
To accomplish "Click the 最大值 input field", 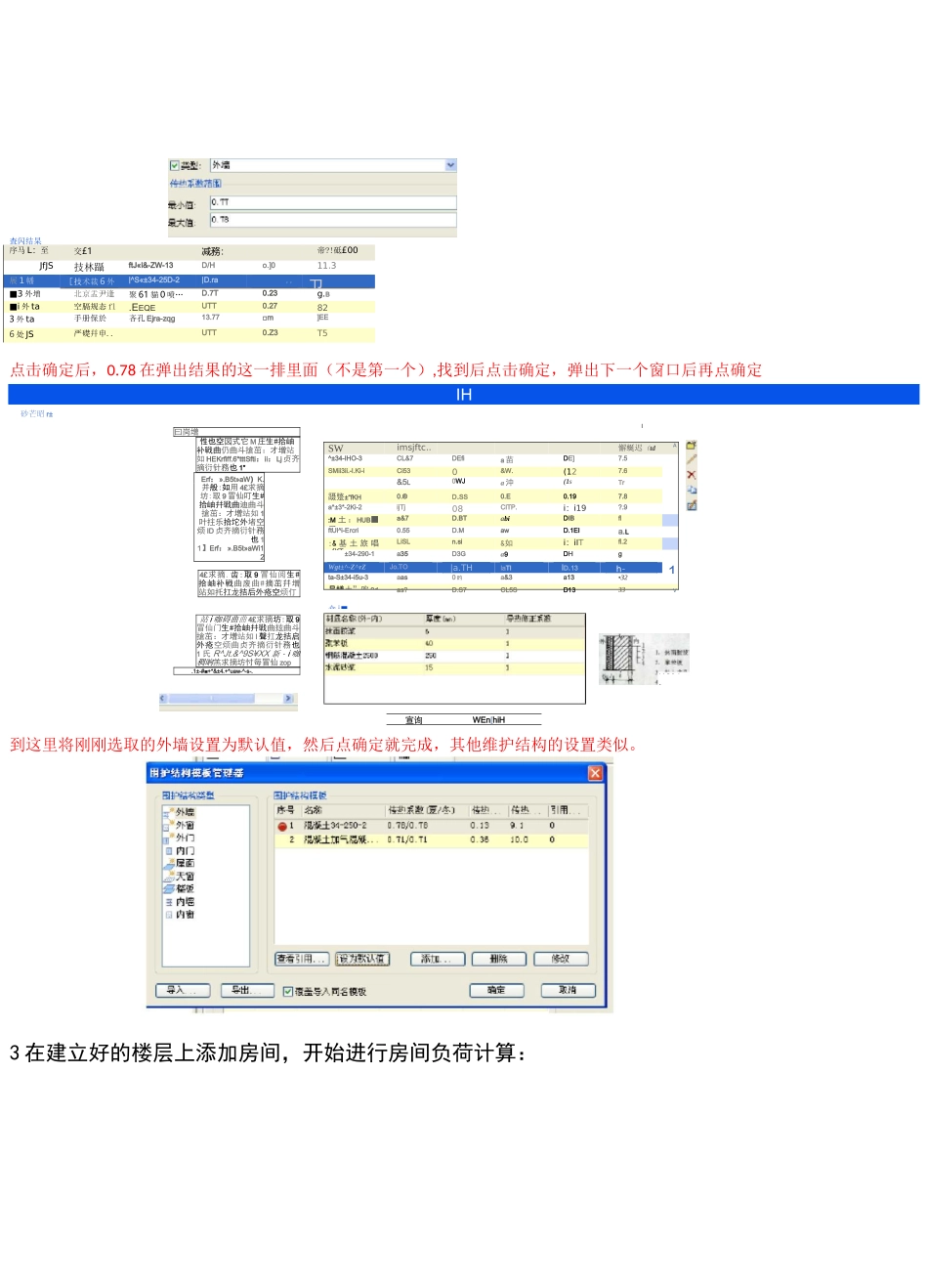I will click(333, 220).
